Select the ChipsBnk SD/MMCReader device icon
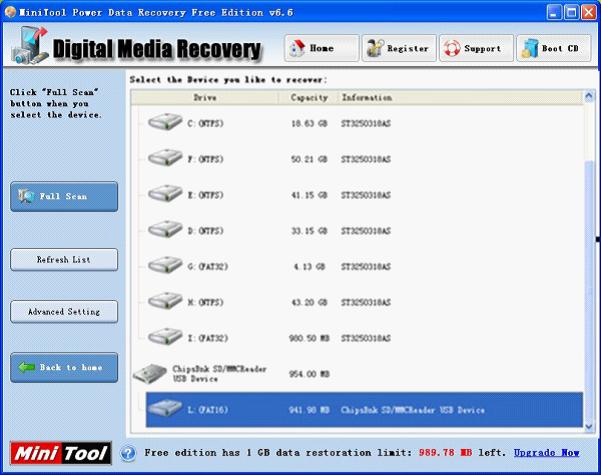601x475 pixels. pos(150,373)
